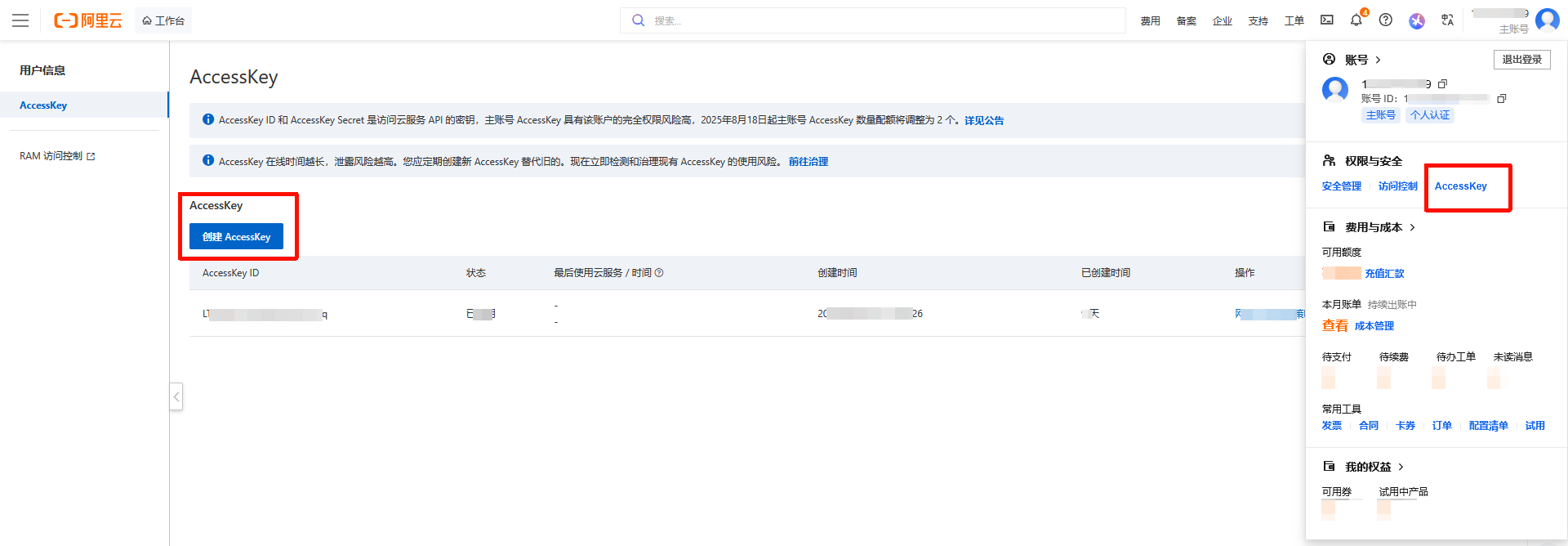Launch Cloud Shell terminal icon
Image resolution: width=1568 pixels, height=546 pixels.
[x=1327, y=20]
